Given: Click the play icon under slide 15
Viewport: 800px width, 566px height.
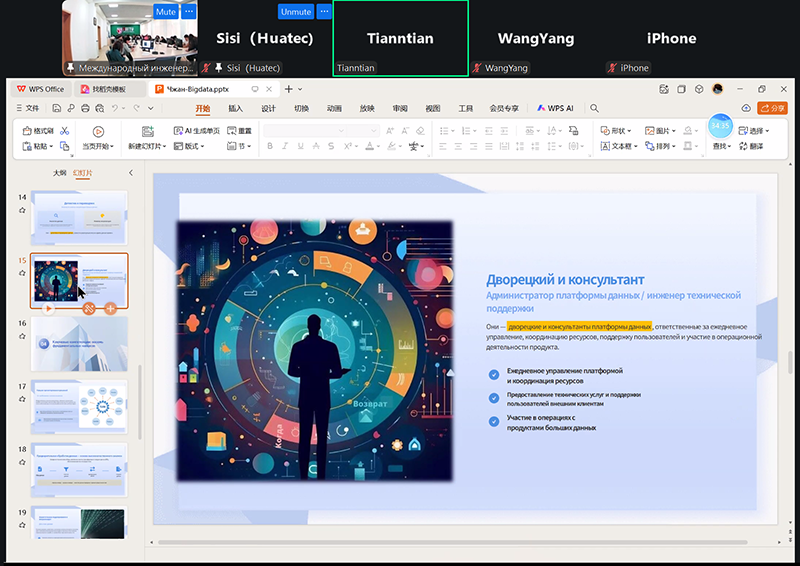Looking at the screenshot, I should (x=46, y=308).
